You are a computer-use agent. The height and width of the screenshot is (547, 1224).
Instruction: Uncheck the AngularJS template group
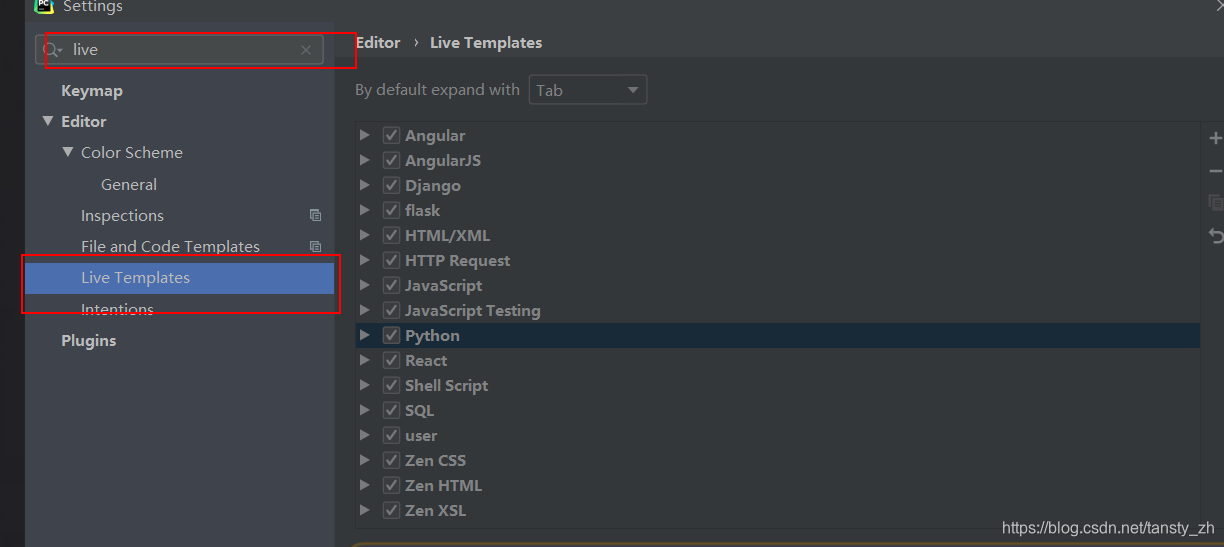point(391,160)
